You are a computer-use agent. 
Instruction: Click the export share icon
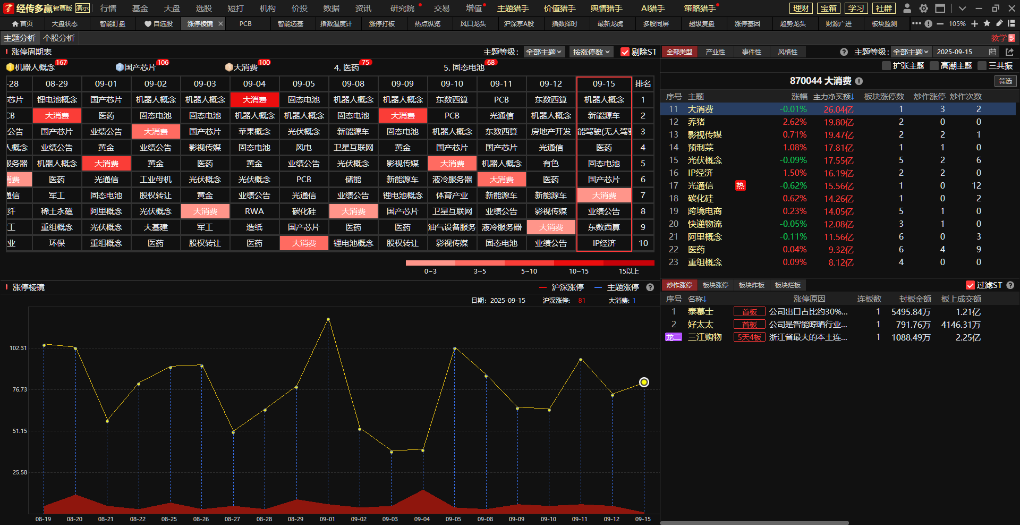(1010, 51)
